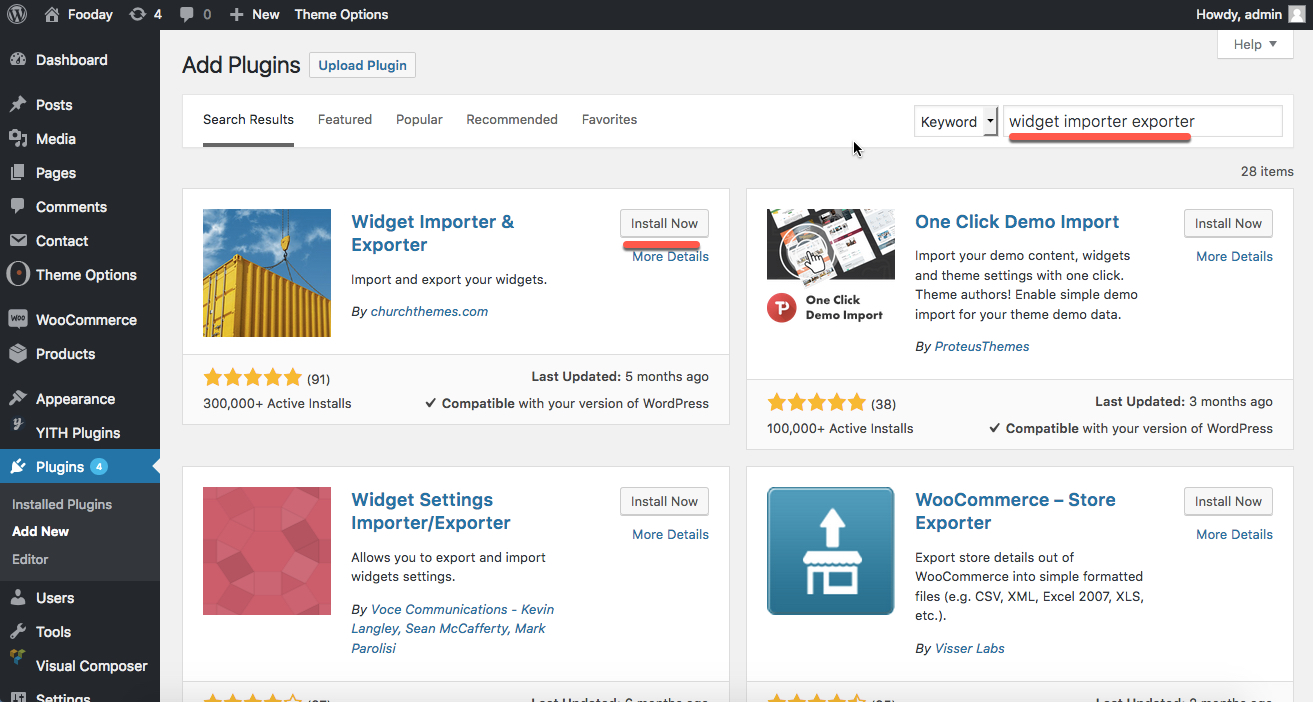
Task: Switch to Recommended tab
Action: coord(512,120)
